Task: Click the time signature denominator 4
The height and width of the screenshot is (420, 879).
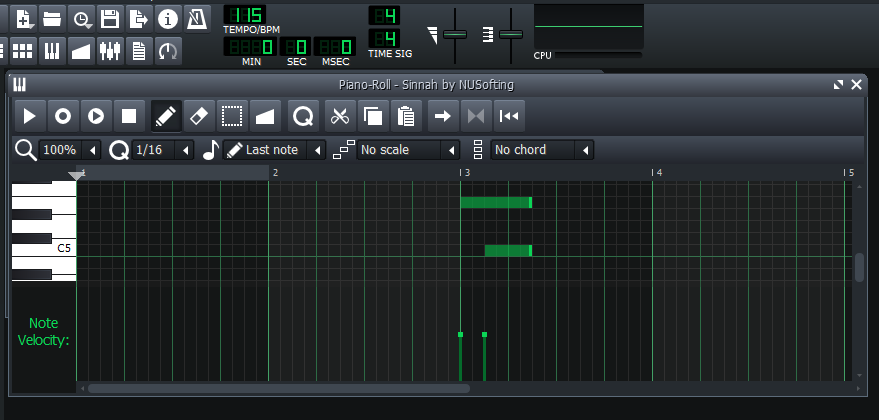Action: (x=384, y=38)
